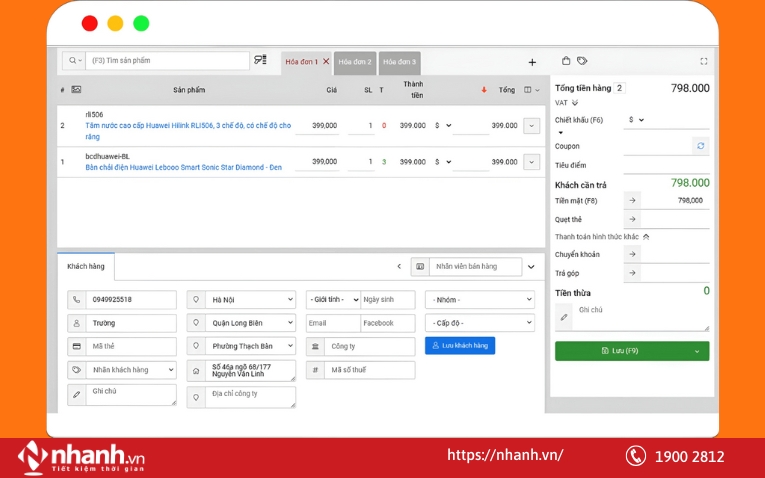Click the home icon beside street address
Screen dimensions: 765x478
196,371
